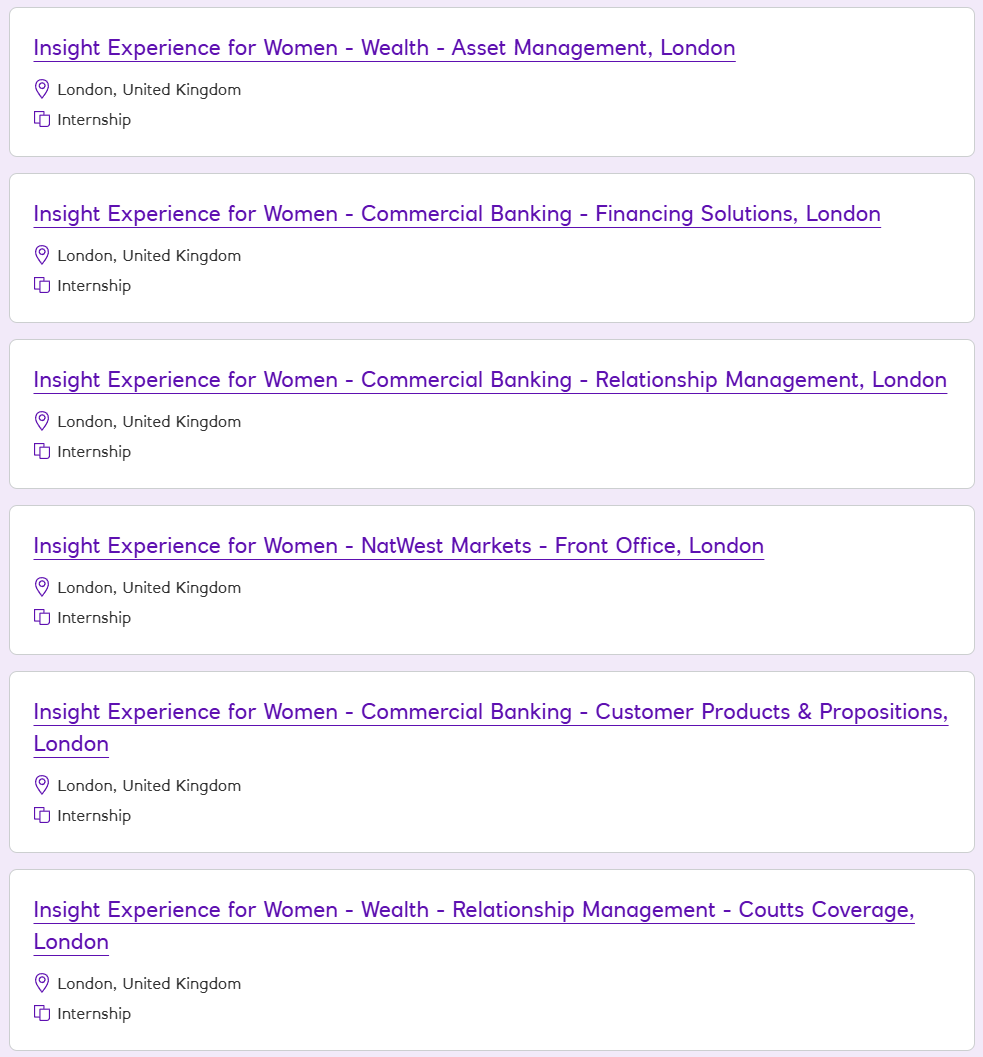This screenshot has height=1057, width=983.
Task: Open Customer Products & Propositions job link
Action: (x=490, y=712)
